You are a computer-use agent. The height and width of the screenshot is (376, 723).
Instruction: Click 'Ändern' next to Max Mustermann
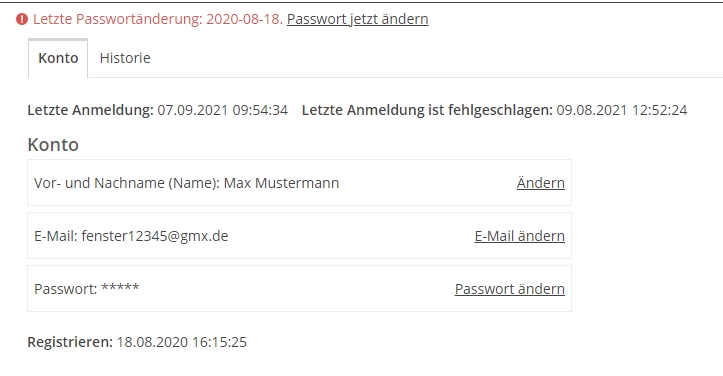click(540, 183)
